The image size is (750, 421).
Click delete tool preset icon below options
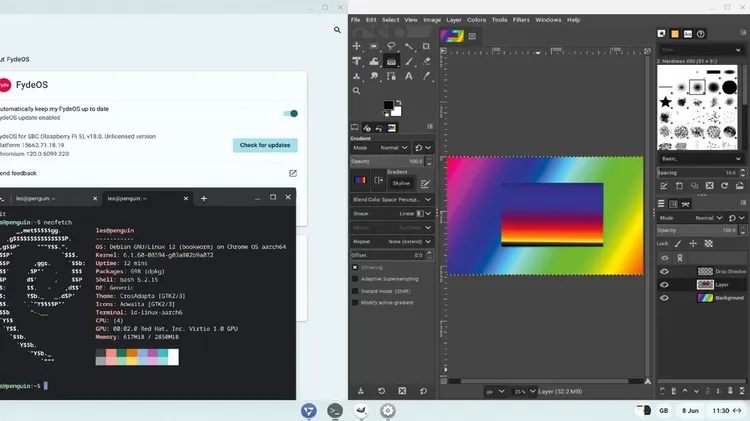[x=402, y=391]
